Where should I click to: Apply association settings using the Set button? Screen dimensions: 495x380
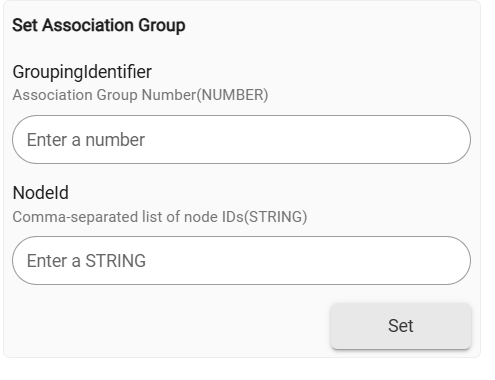coord(401,326)
